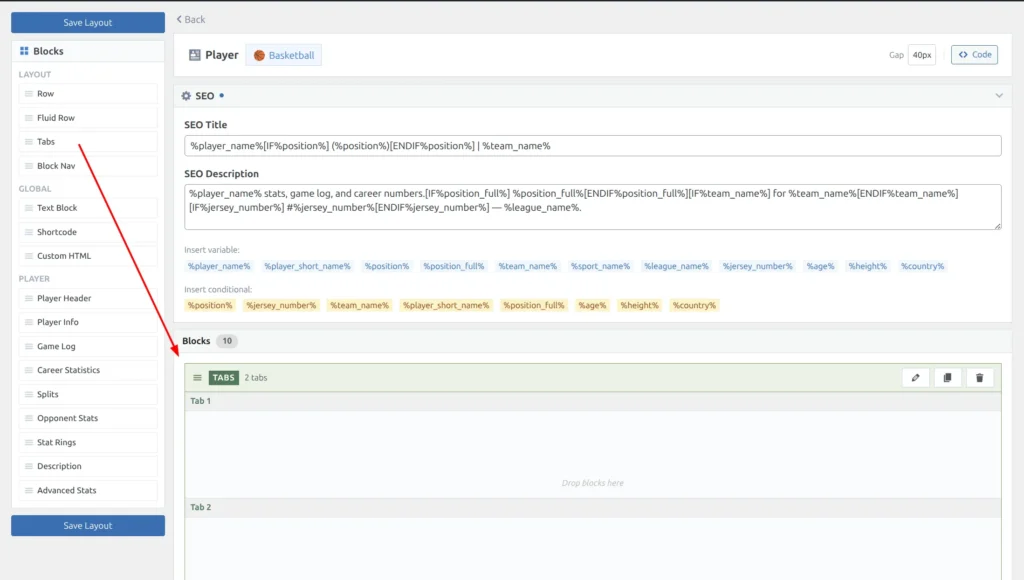Insert the yellow %height% conditional chip

tap(639, 305)
